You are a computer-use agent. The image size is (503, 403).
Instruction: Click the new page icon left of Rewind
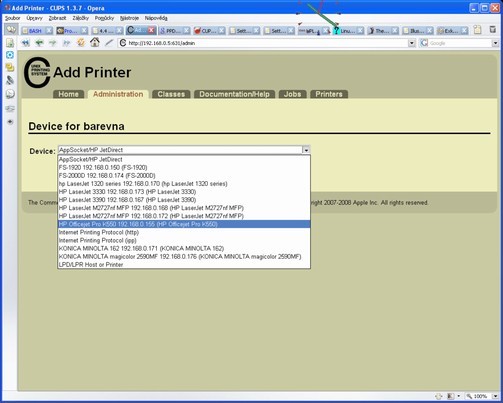click(10, 43)
